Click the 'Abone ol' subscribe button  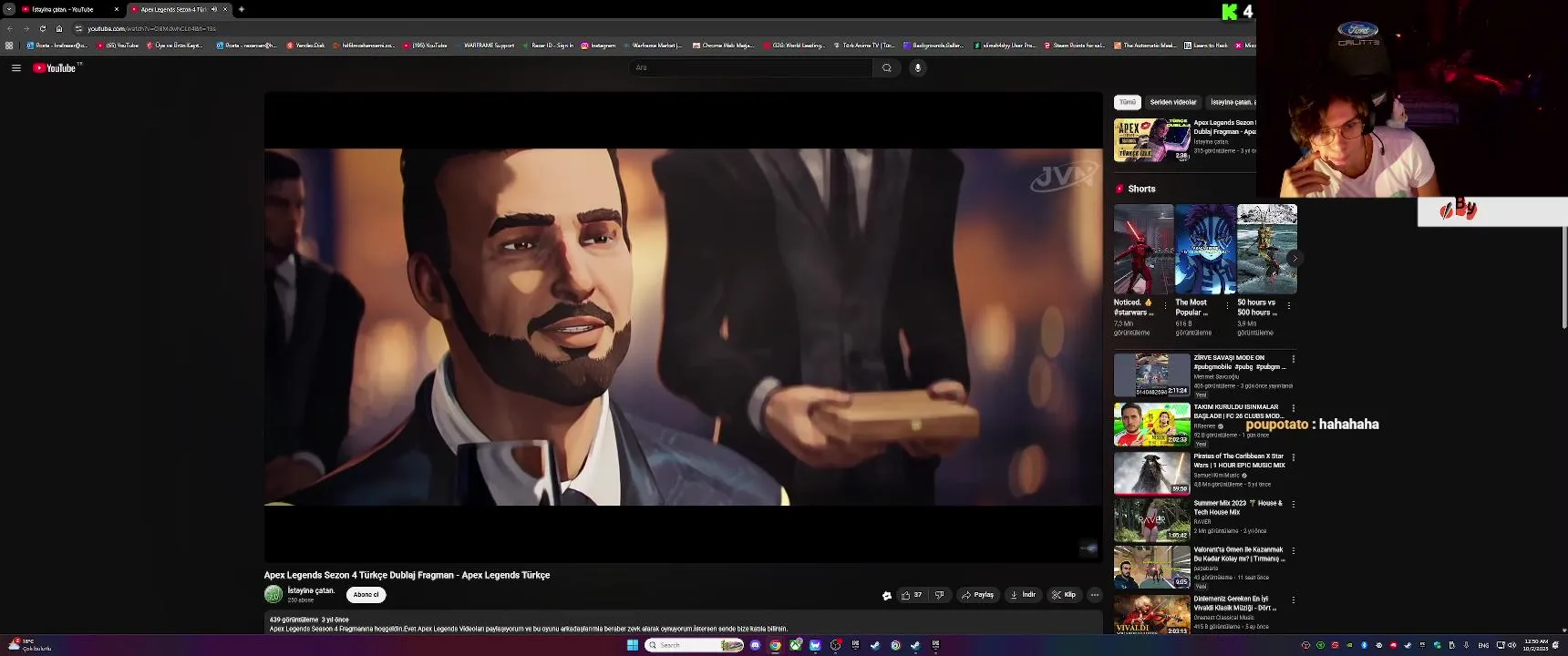tap(366, 595)
